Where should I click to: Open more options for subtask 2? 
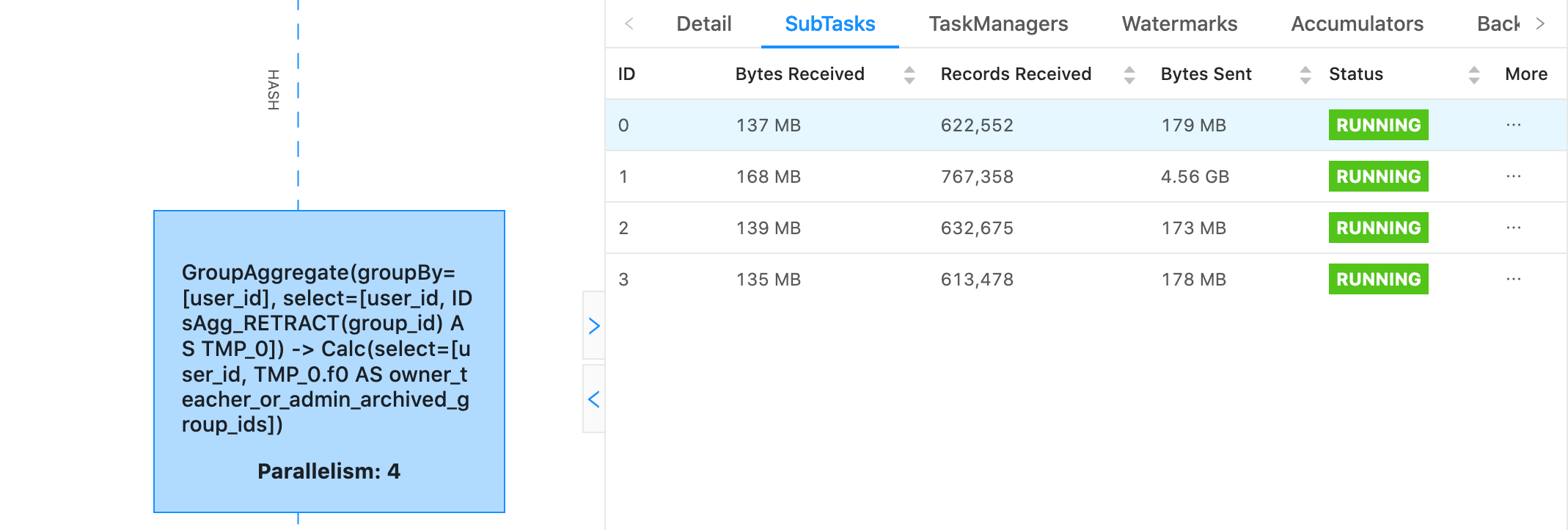click(1513, 228)
